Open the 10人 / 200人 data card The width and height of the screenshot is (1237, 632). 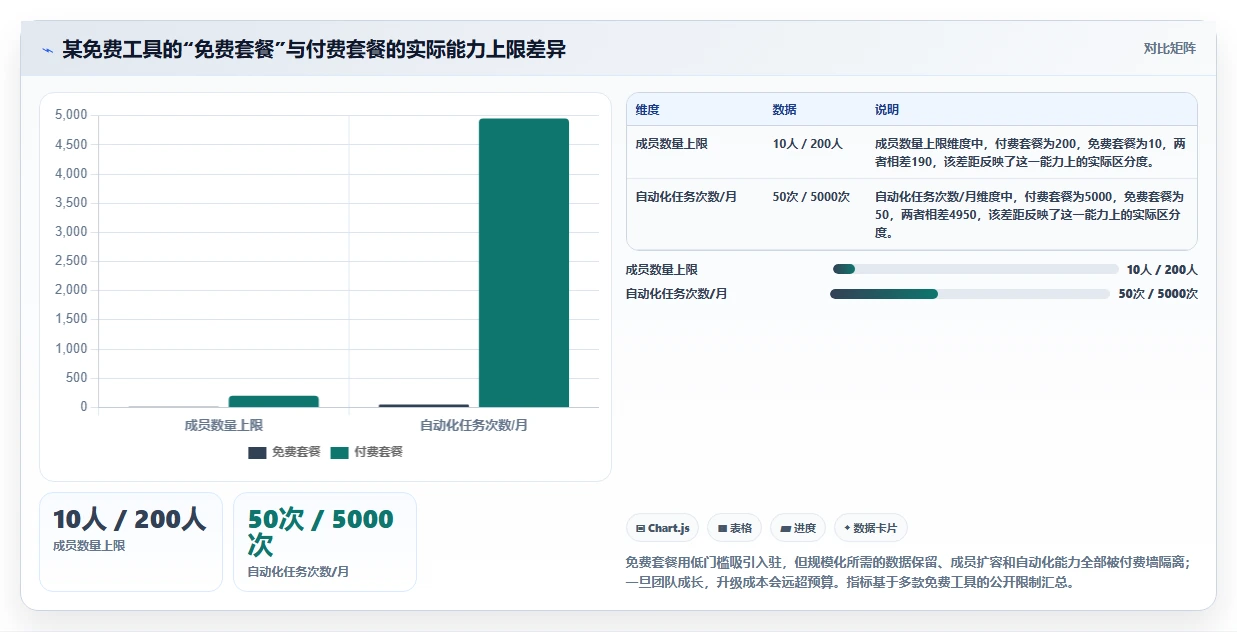[131, 542]
